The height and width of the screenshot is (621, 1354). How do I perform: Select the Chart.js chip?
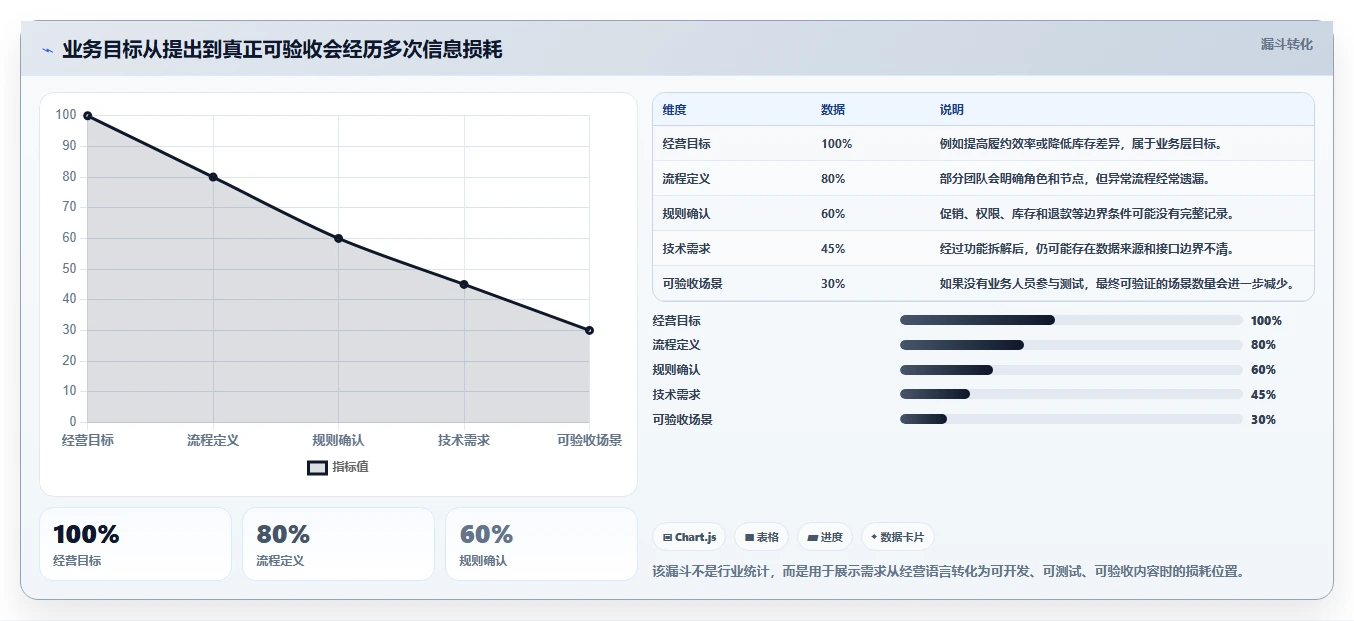[x=689, y=537]
